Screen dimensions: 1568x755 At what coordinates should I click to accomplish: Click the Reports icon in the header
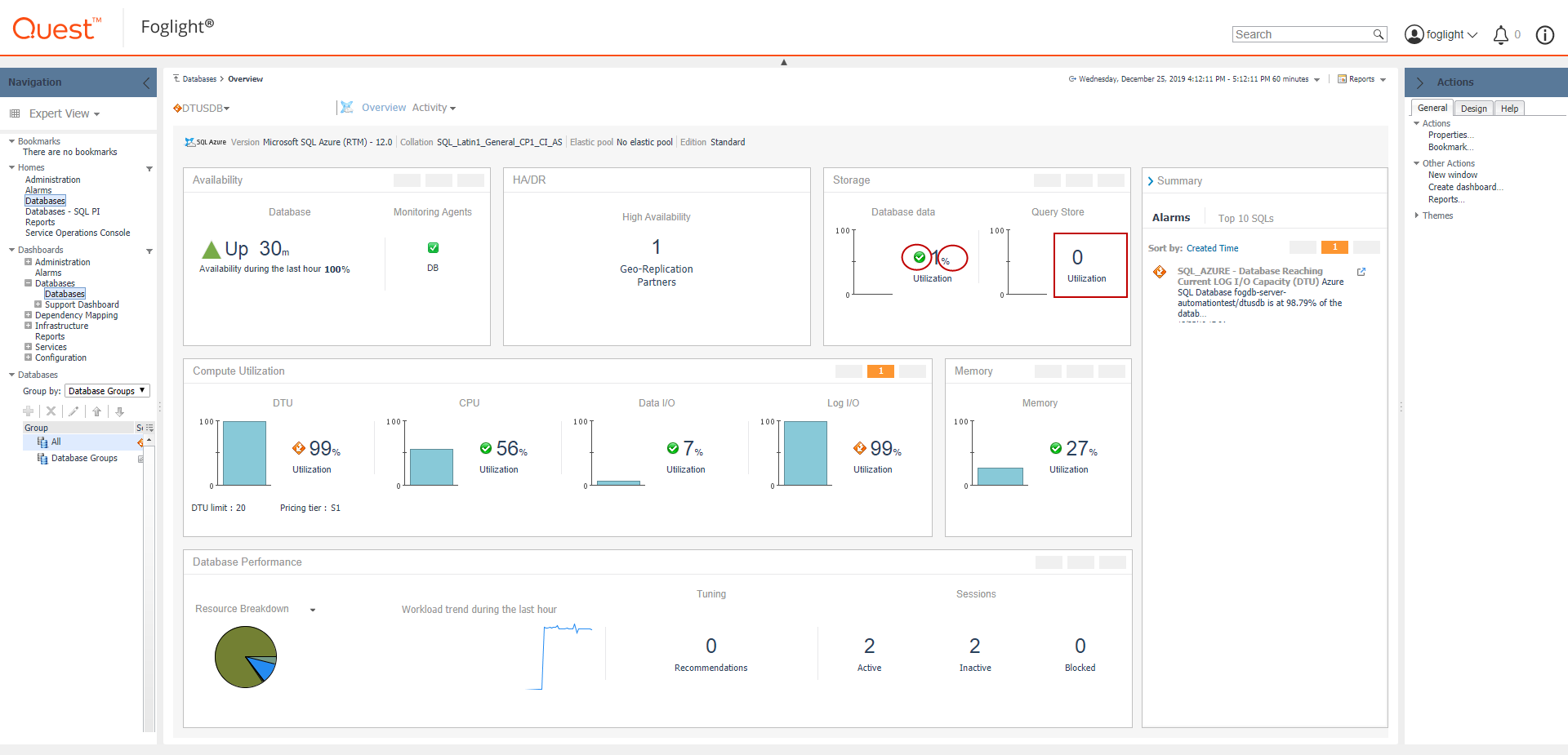click(x=1342, y=79)
